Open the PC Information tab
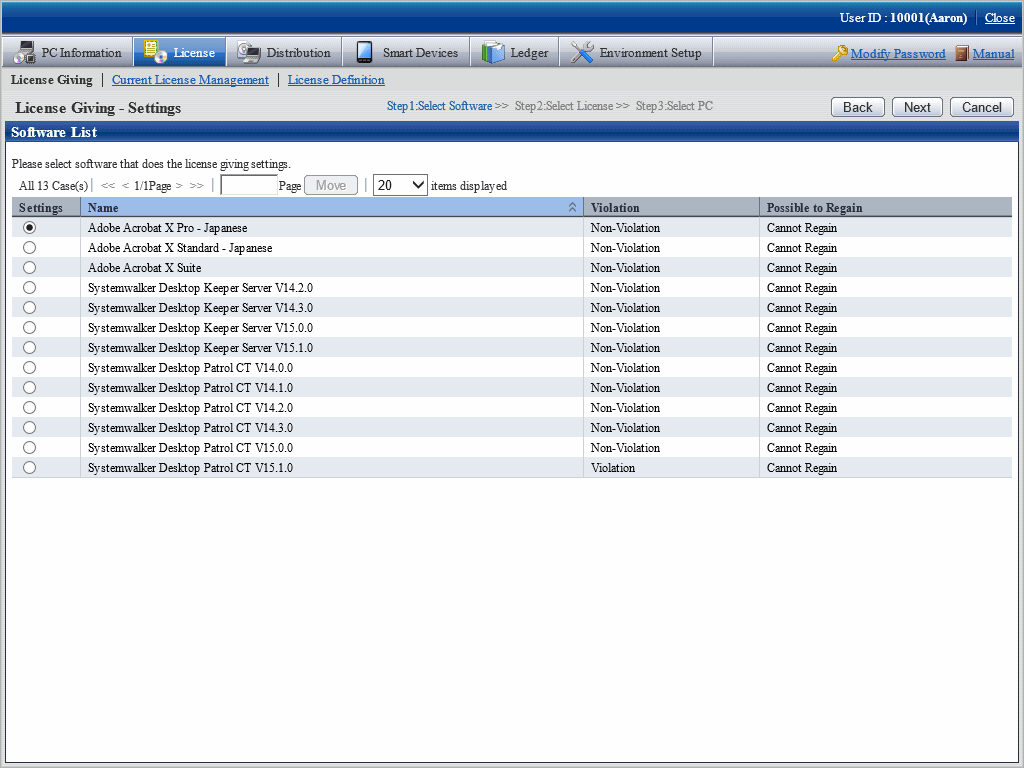This screenshot has height=768, width=1024. tap(68, 52)
